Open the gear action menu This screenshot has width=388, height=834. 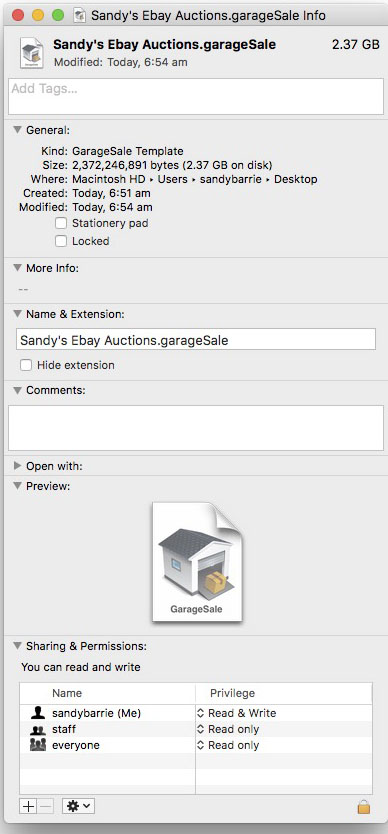(x=79, y=806)
